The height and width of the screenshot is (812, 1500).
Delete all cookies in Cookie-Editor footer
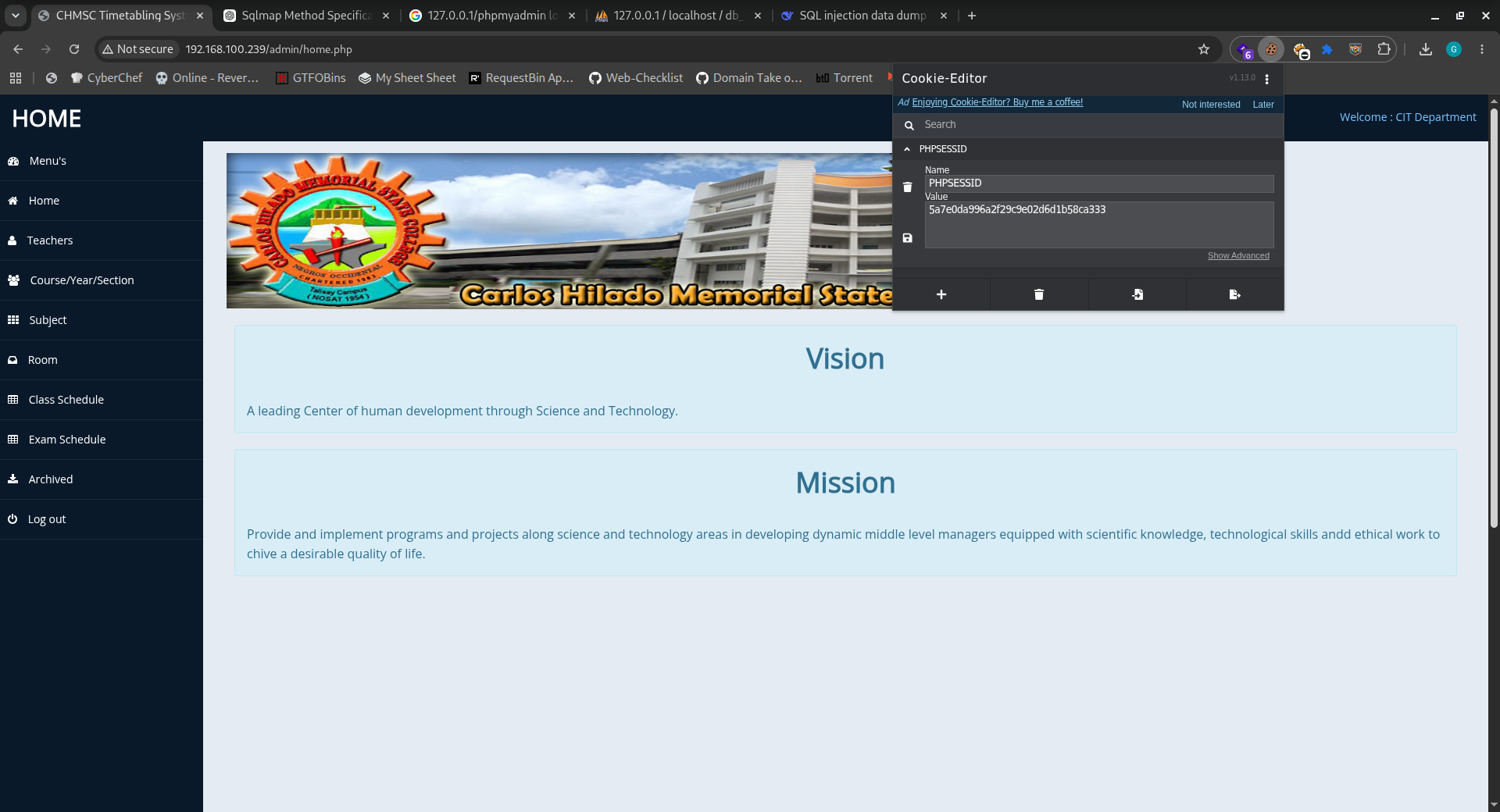[x=1039, y=294]
